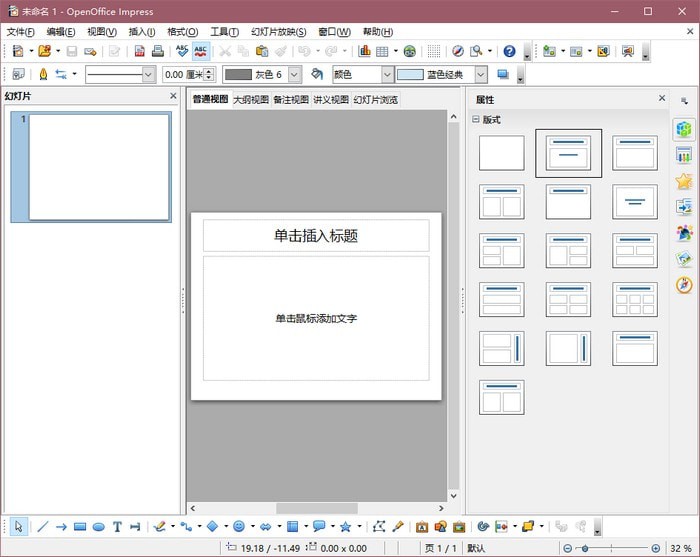Open the Custom Animation star sidebar icon
Screen dimensions: 700x557
(x=684, y=181)
